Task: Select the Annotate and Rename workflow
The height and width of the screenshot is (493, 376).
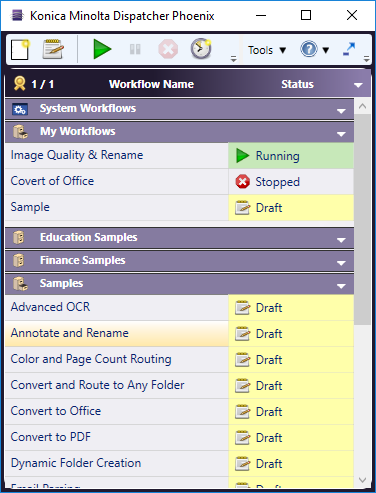Action: pos(117,333)
